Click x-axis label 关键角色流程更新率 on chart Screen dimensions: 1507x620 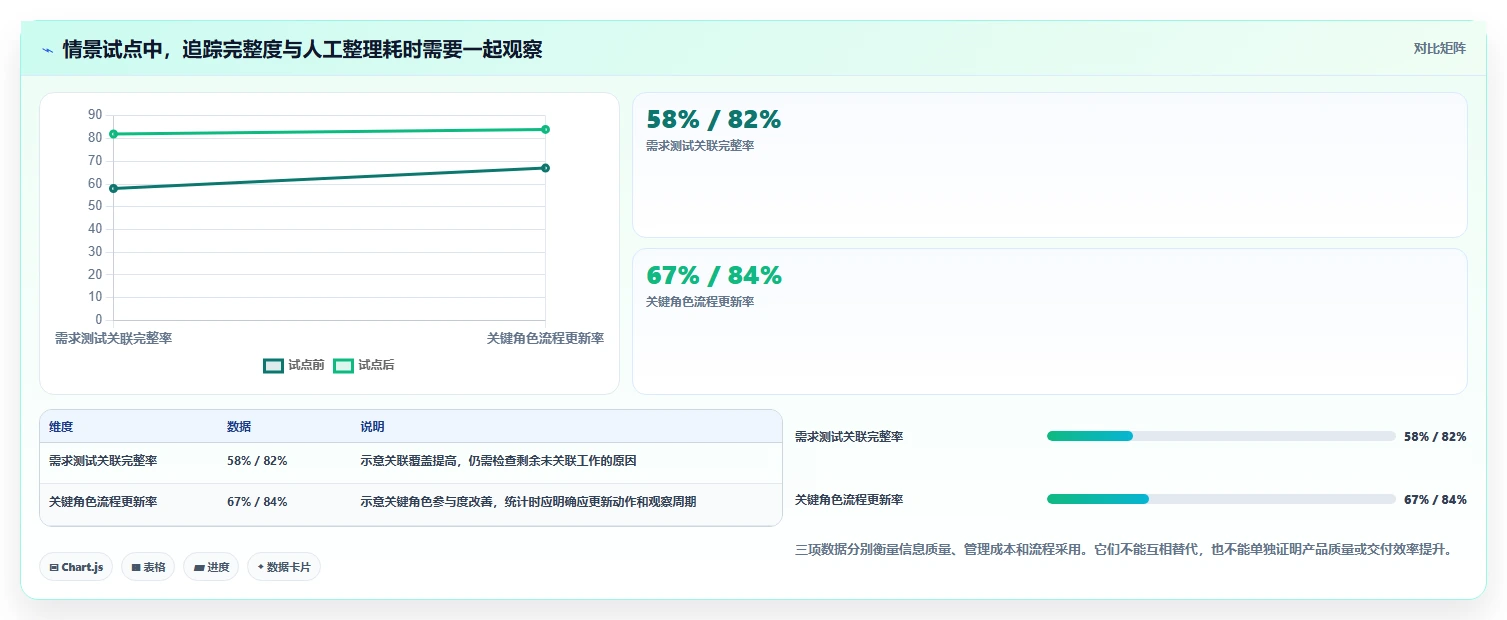coord(545,339)
